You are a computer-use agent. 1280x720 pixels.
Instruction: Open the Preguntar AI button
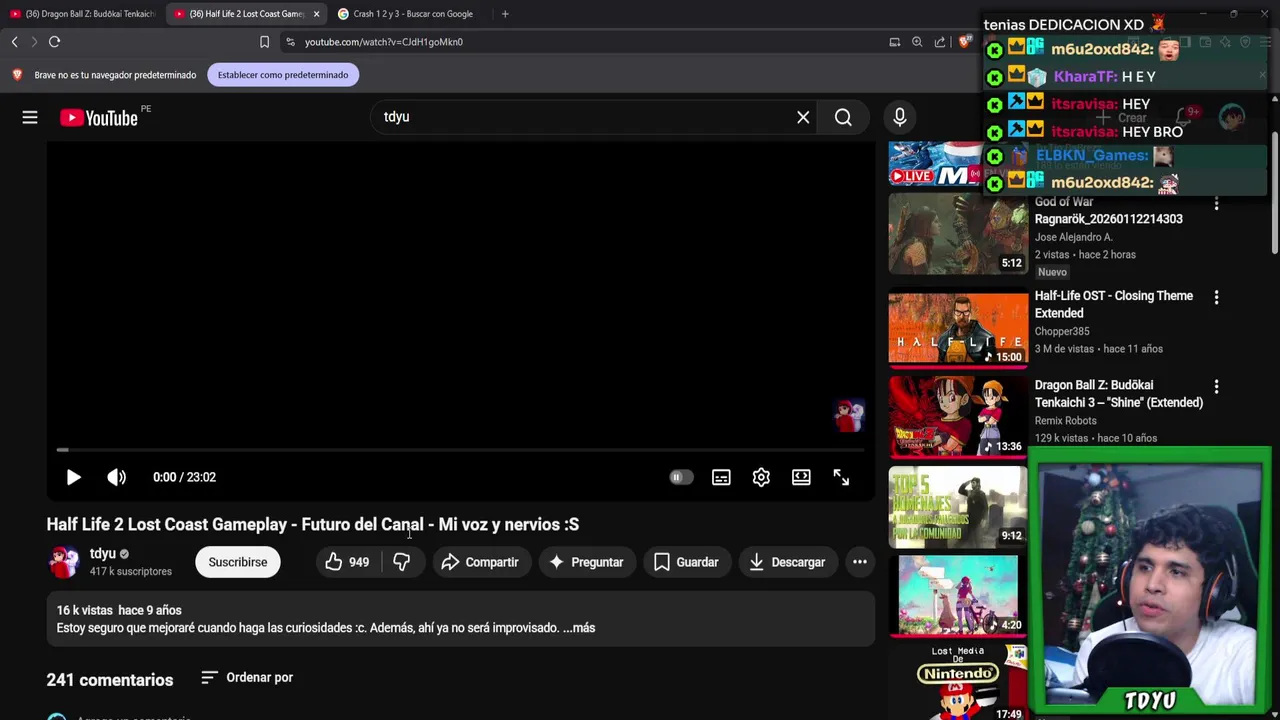pyautogui.click(x=586, y=562)
